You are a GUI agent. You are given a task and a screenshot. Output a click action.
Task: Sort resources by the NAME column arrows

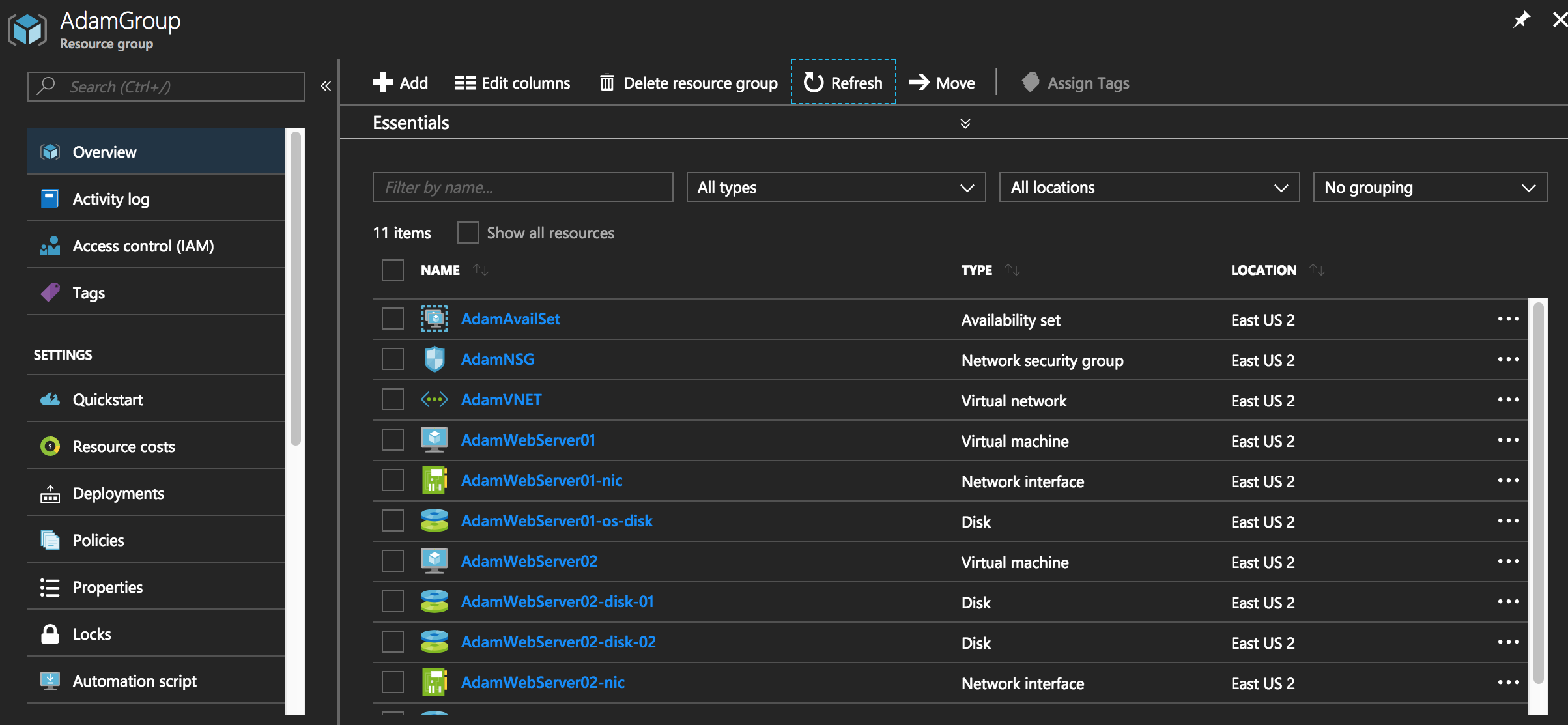click(481, 270)
